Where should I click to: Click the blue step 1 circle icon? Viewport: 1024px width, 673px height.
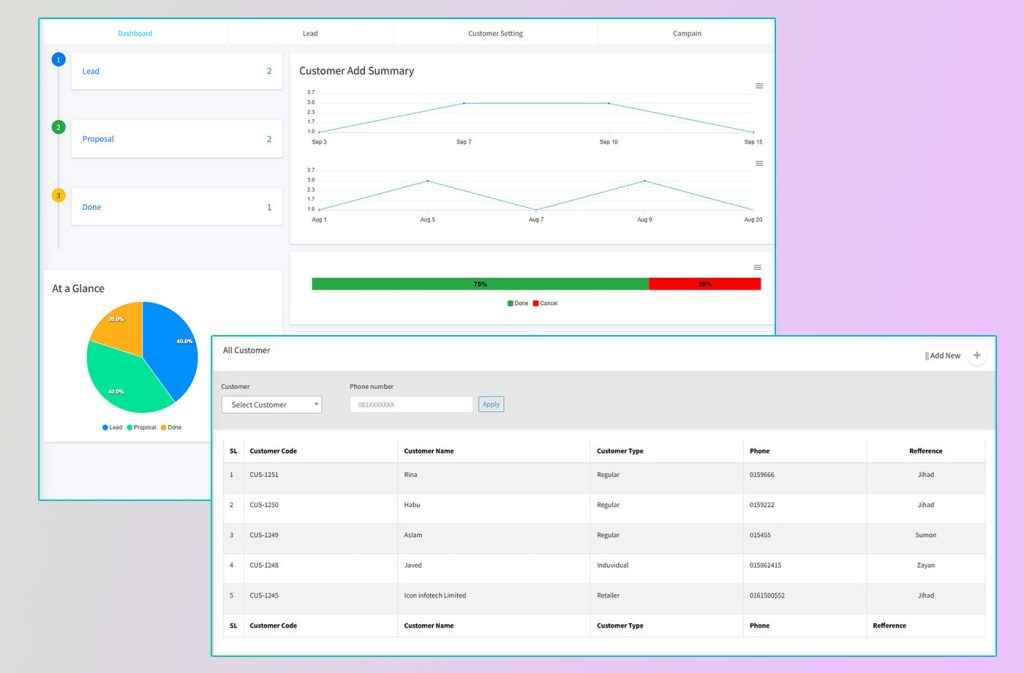[59, 60]
